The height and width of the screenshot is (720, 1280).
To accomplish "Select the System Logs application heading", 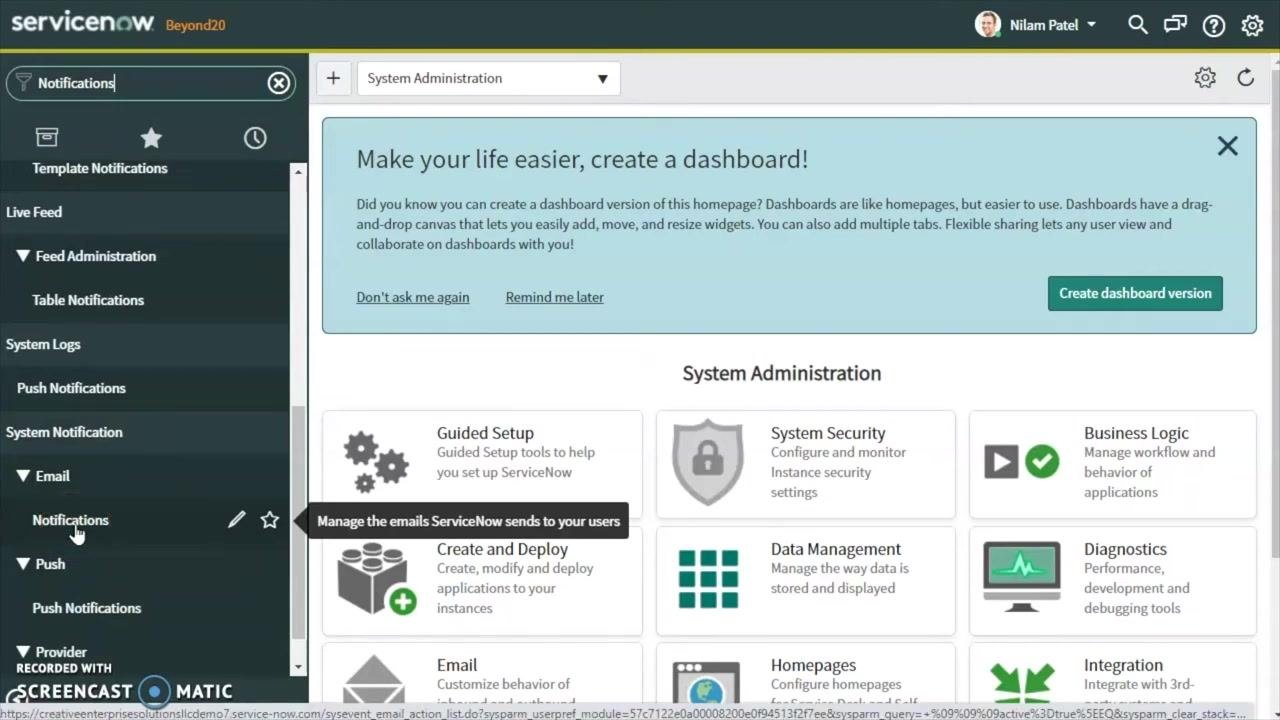I will [43, 344].
